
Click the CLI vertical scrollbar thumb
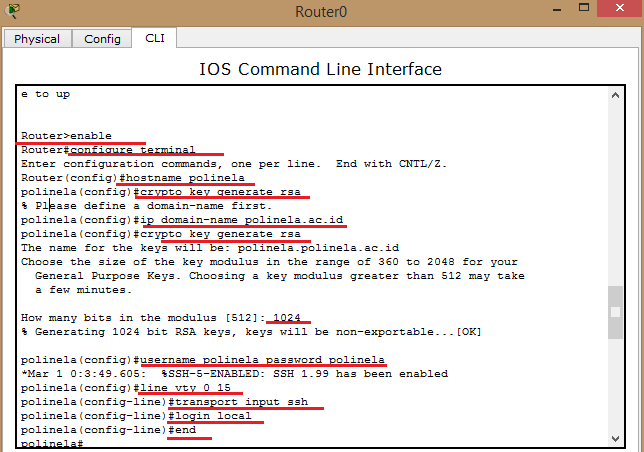tap(615, 312)
